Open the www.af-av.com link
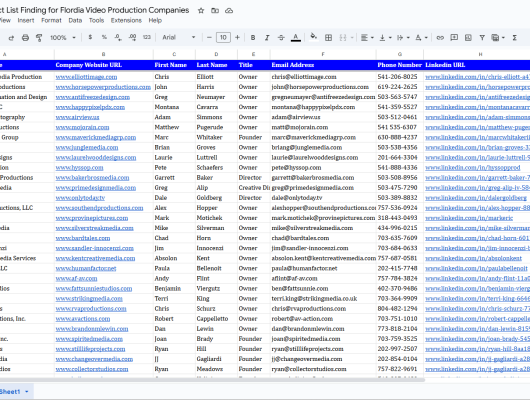This screenshot has width=530, height=400. tap(76, 279)
